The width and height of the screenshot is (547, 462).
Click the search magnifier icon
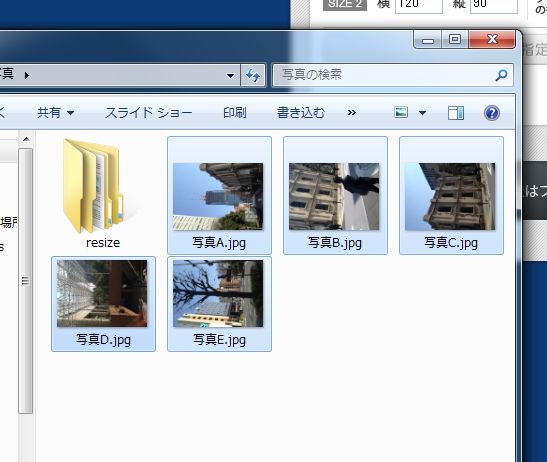tap(501, 75)
